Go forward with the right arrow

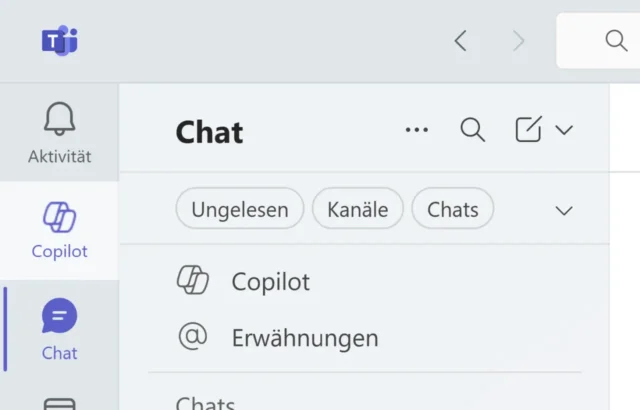(x=518, y=40)
